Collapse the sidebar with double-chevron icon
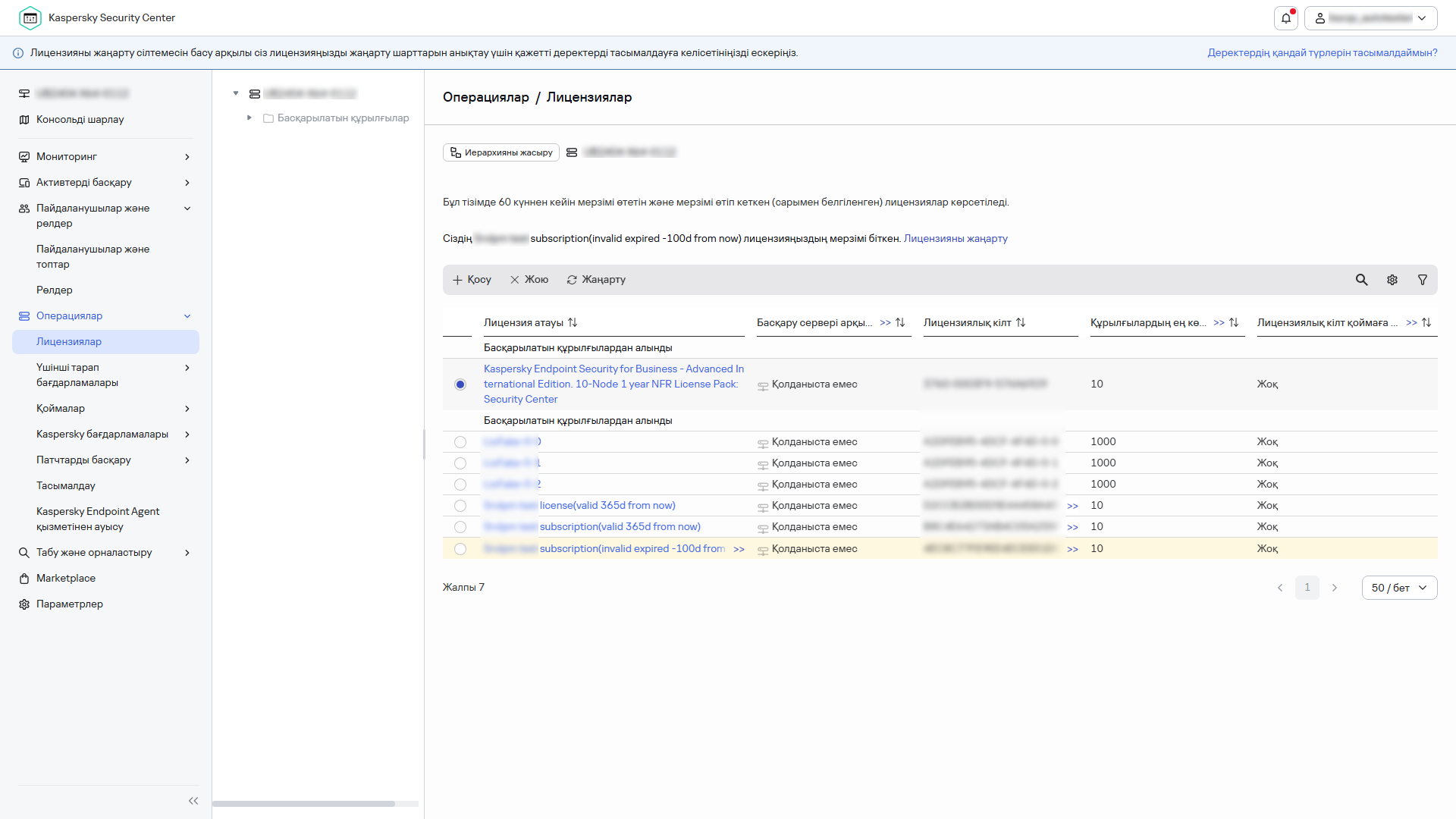 tap(193, 801)
